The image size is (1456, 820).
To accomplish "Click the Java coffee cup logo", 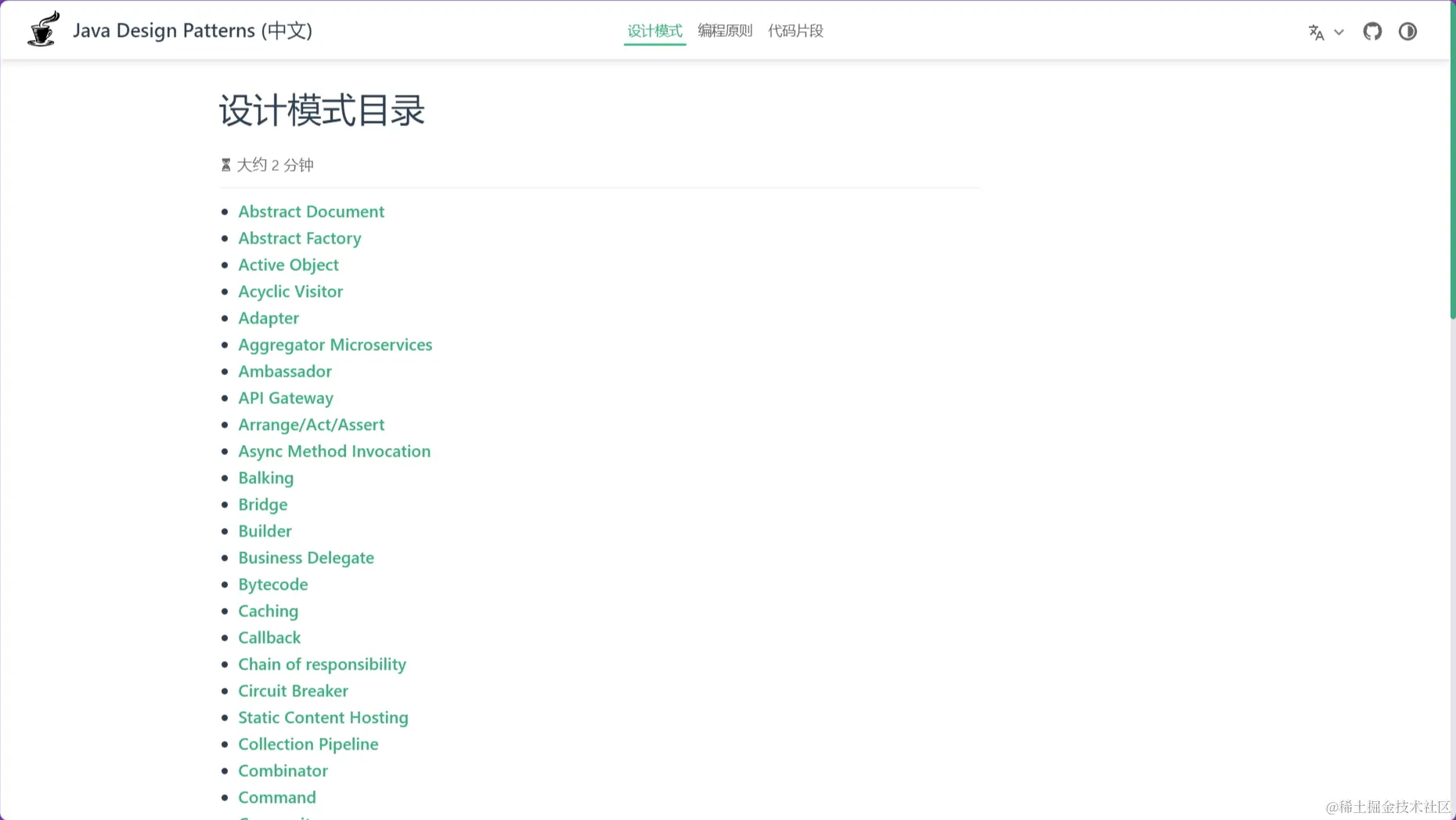I will (x=44, y=30).
